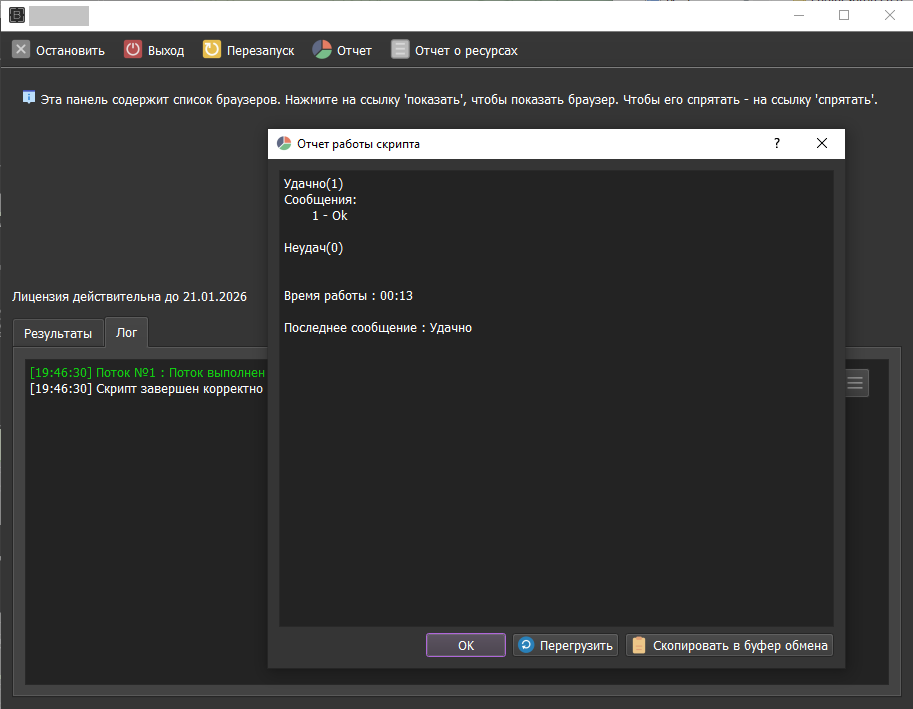The width and height of the screenshot is (913, 709).
Task: Click the yellow Перезапуск restart icon
Action: (212, 50)
